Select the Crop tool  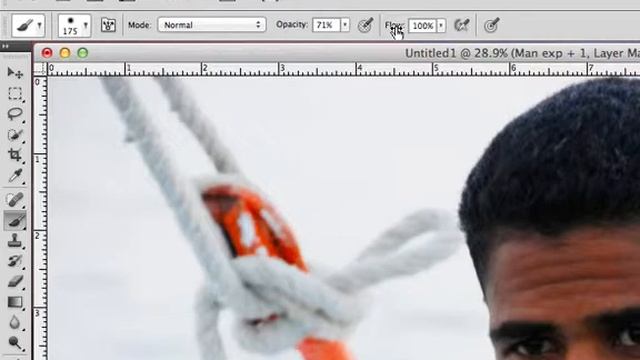[x=15, y=155]
